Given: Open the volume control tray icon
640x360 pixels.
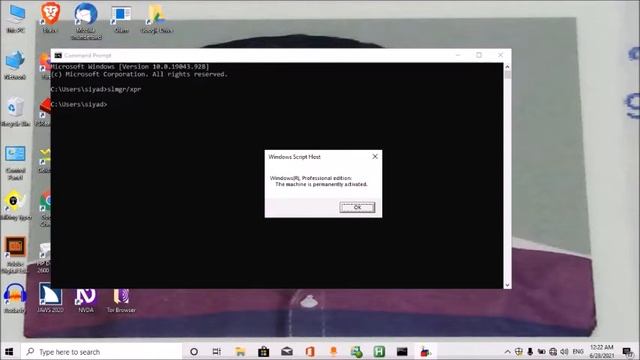Looking at the screenshot, I should pyautogui.click(x=564, y=351).
